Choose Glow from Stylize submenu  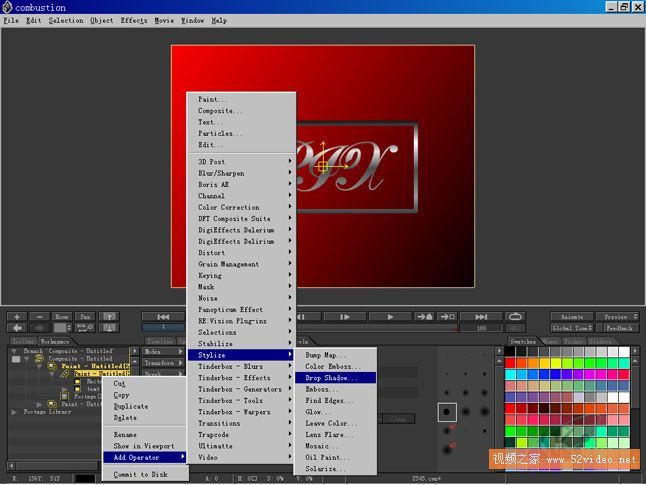[x=335, y=412]
